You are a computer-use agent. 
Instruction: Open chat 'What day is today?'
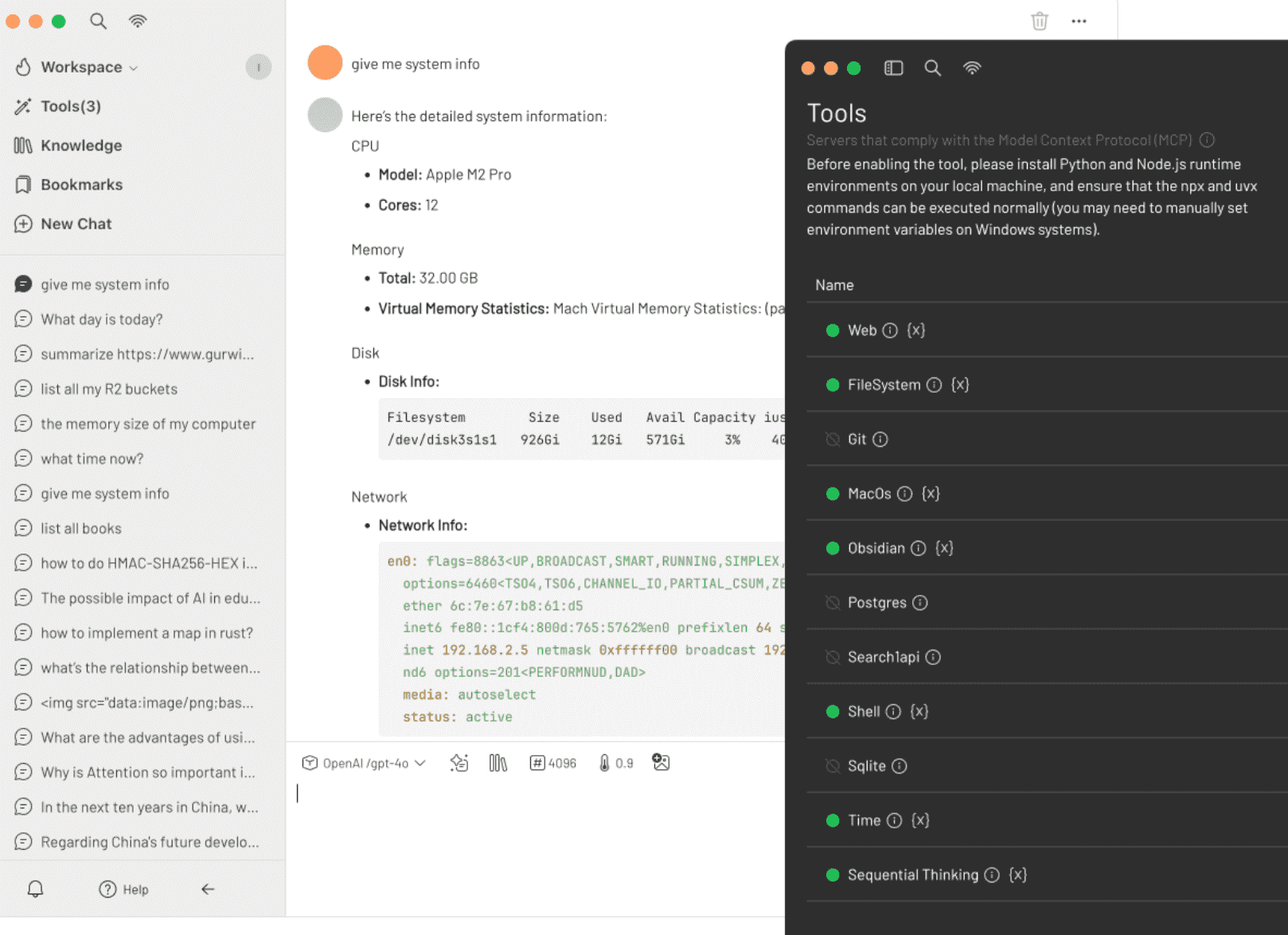tap(101, 319)
